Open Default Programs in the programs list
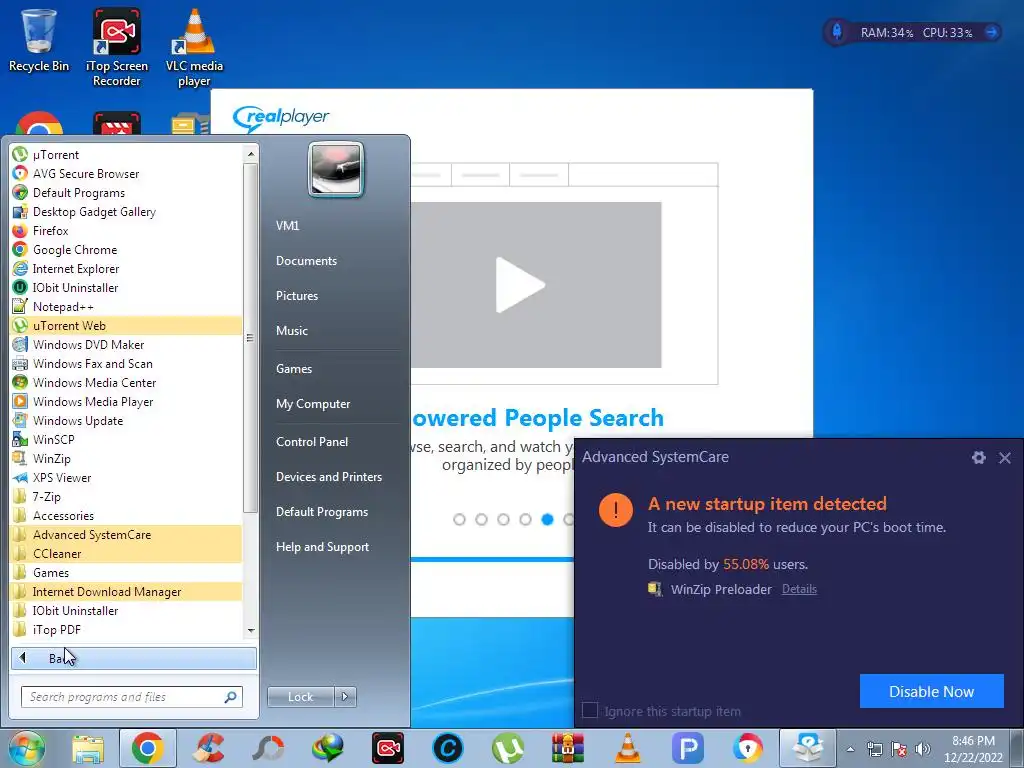Viewport: 1024px width, 768px height. point(126,193)
